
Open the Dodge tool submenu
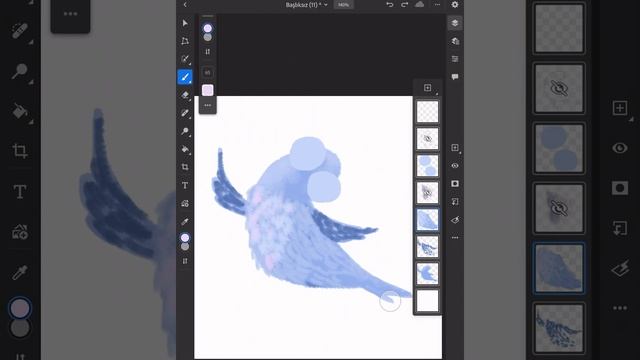pos(185,131)
